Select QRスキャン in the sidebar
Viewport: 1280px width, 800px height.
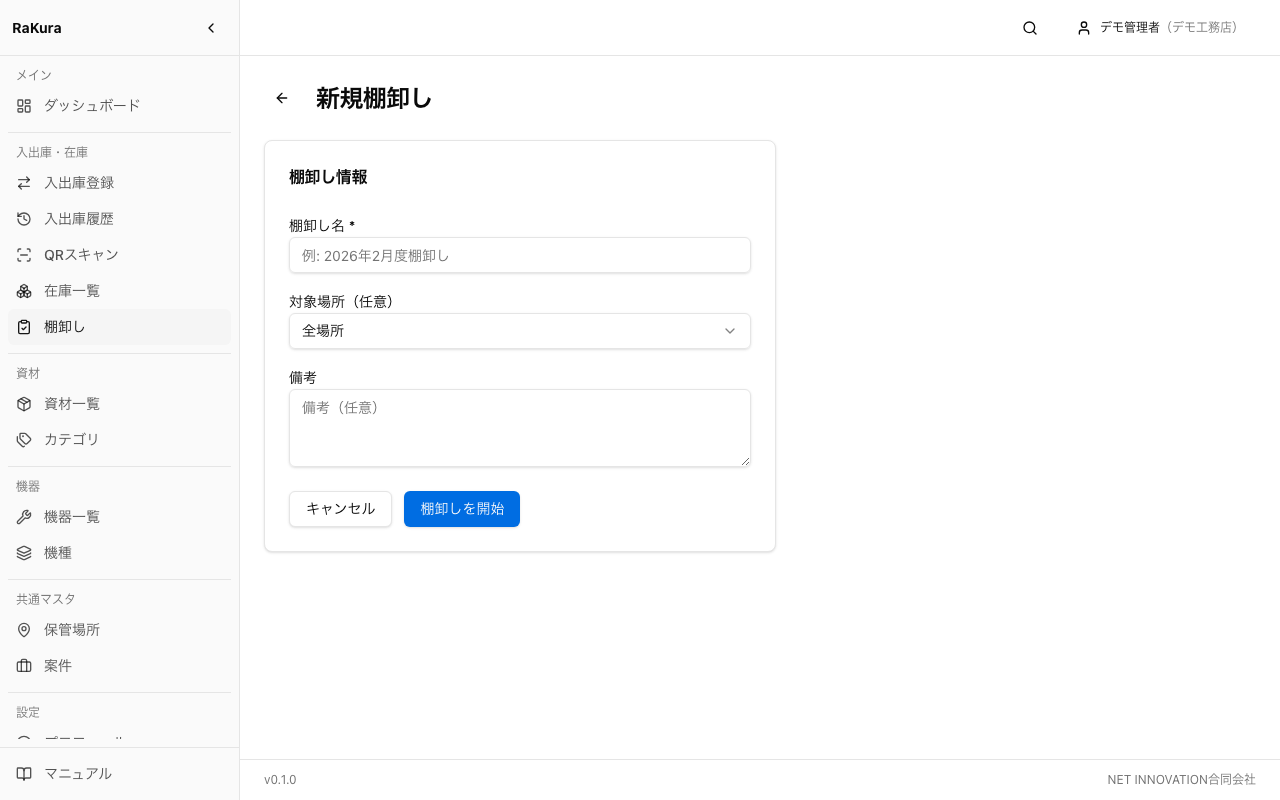click(120, 255)
